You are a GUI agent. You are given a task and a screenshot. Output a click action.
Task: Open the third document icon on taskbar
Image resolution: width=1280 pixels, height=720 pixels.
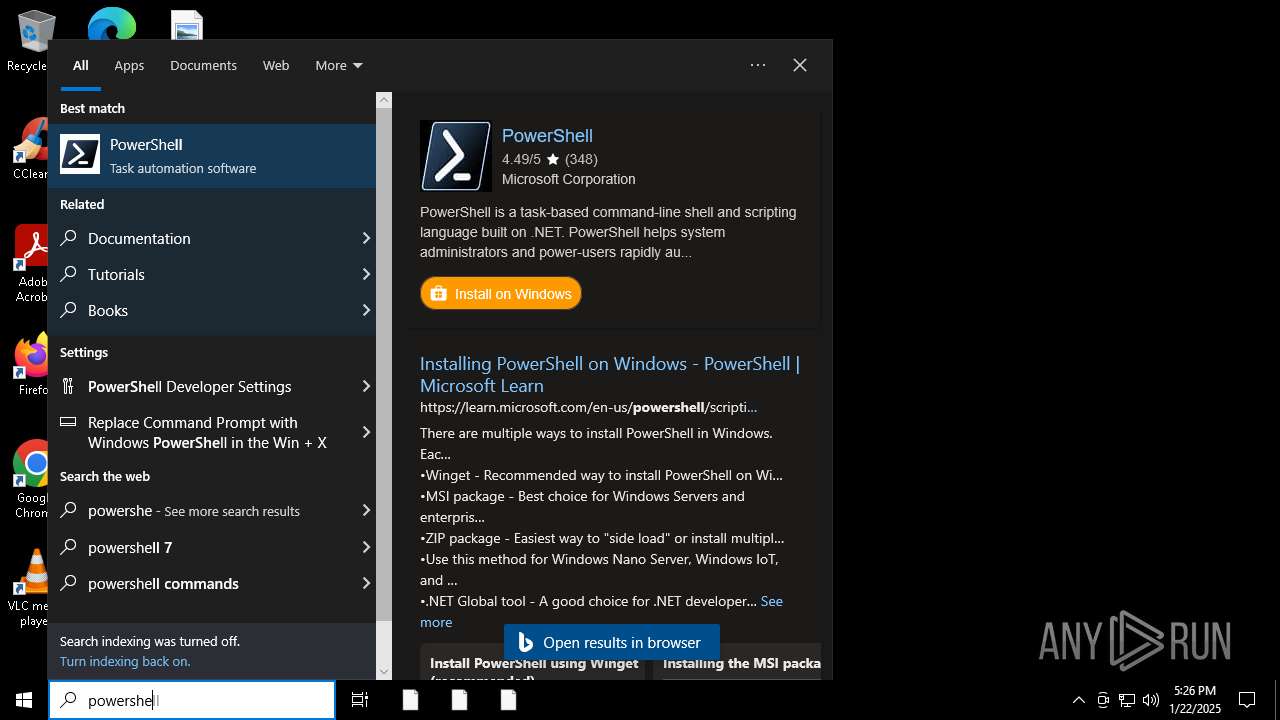(508, 700)
